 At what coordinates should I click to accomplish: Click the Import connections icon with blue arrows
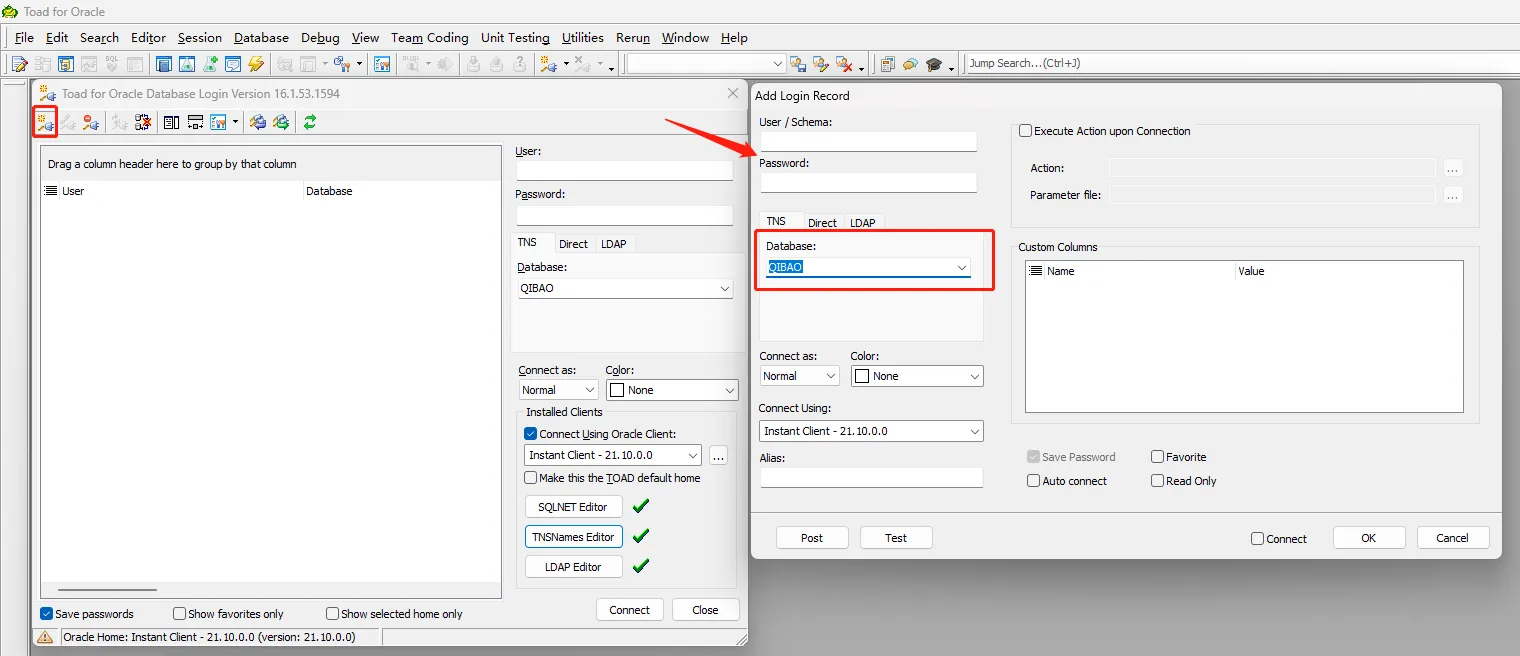[260, 121]
